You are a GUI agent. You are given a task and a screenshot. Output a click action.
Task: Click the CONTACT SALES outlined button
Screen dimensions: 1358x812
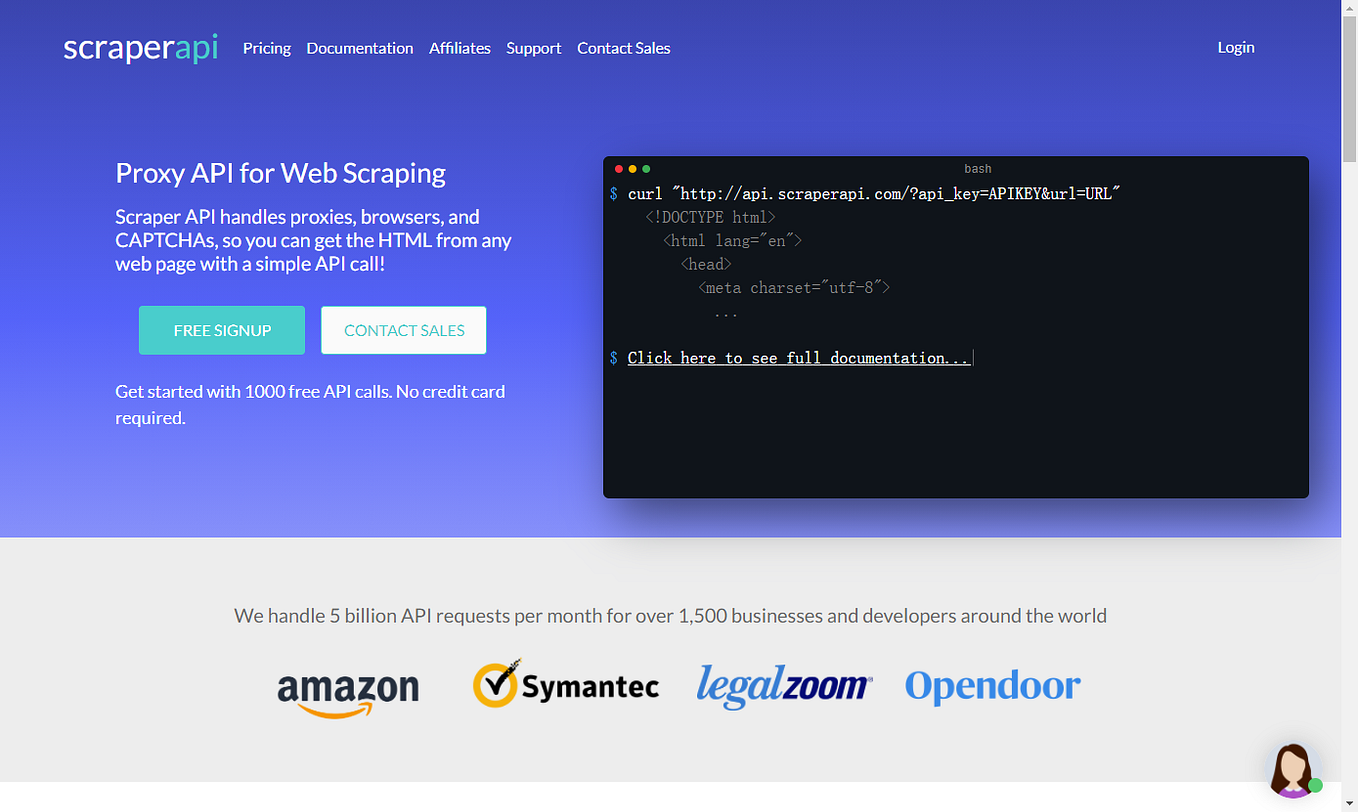[403, 330]
